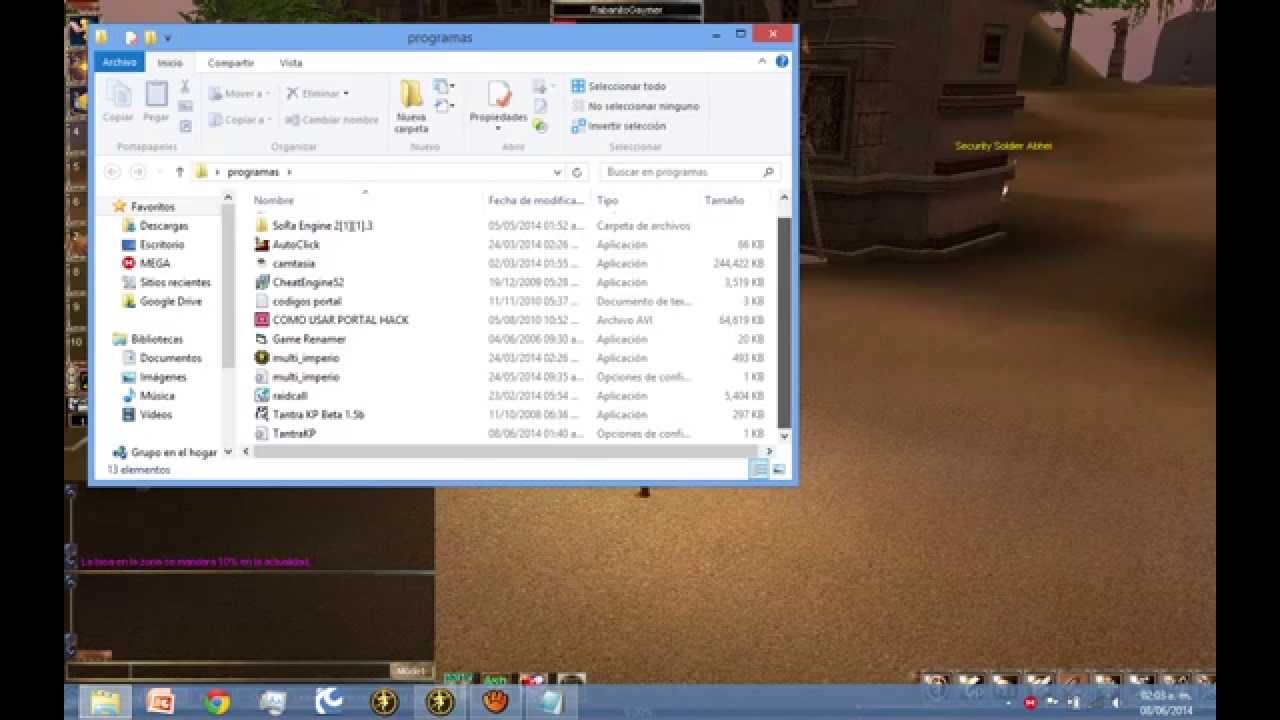Open Imágenes library in the sidebar

point(162,377)
